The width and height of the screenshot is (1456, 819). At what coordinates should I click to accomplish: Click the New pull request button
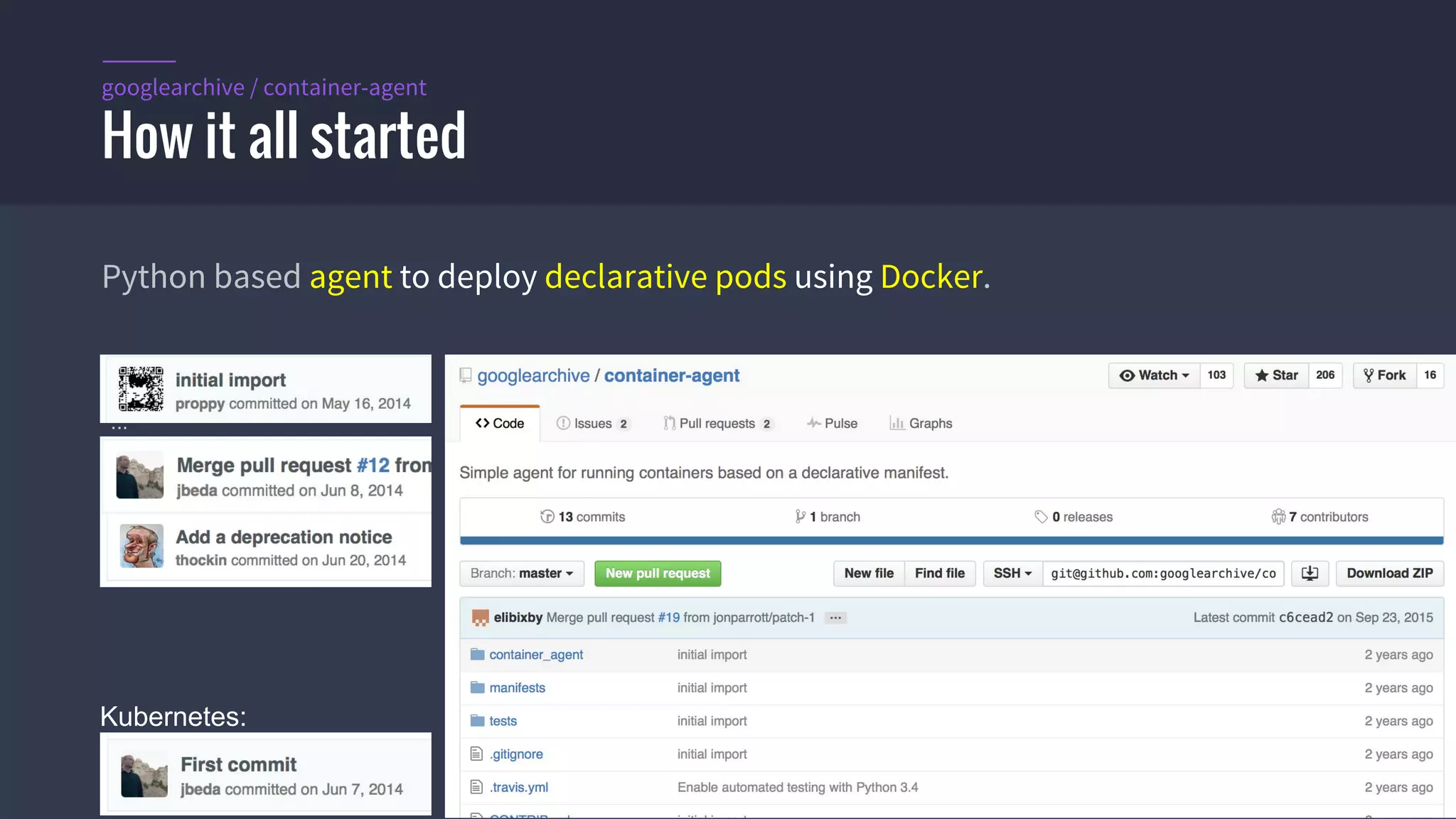pos(658,574)
